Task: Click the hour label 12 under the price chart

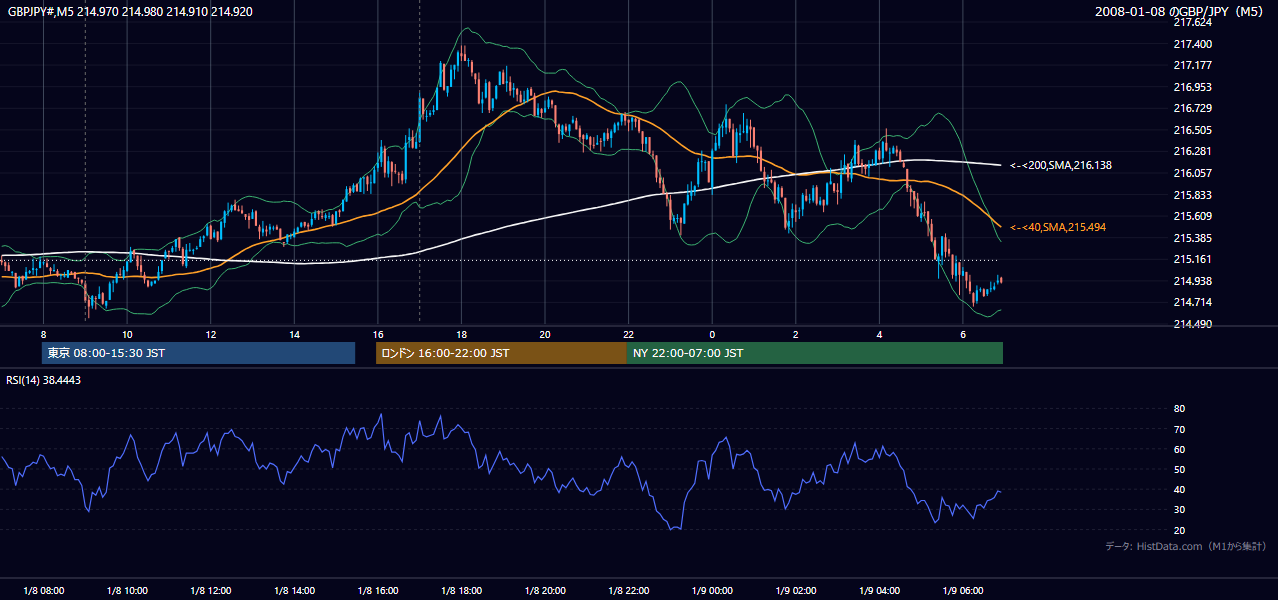Action: click(210, 334)
